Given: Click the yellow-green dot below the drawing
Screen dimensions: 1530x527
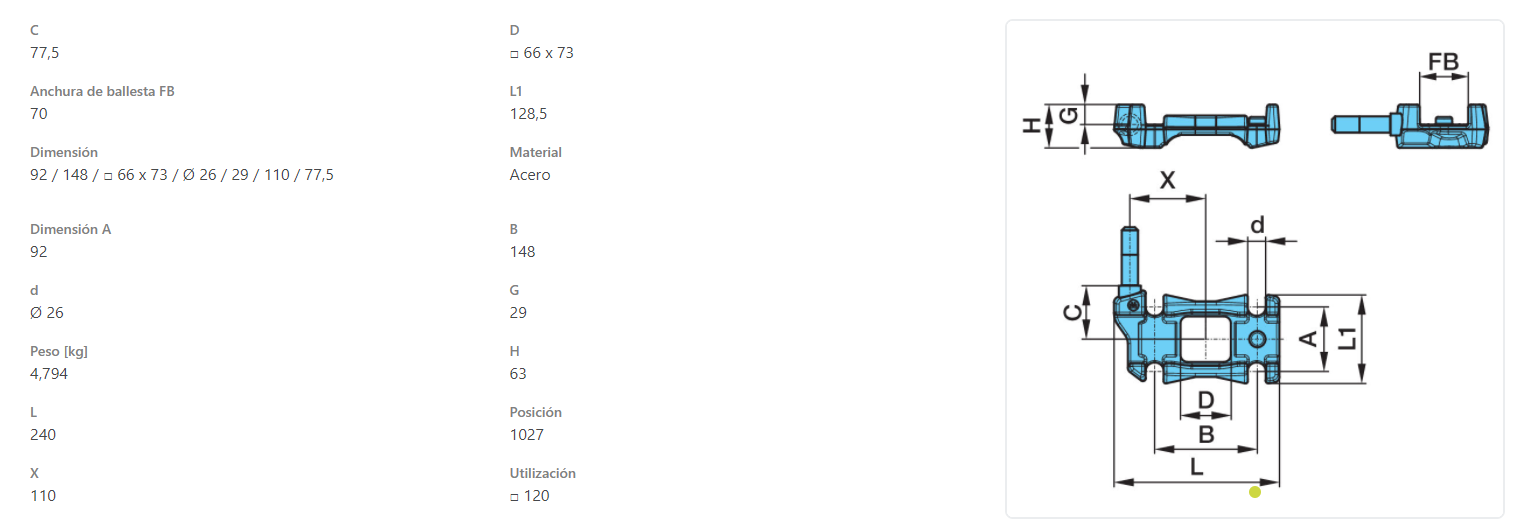Looking at the screenshot, I should coord(1255,491).
